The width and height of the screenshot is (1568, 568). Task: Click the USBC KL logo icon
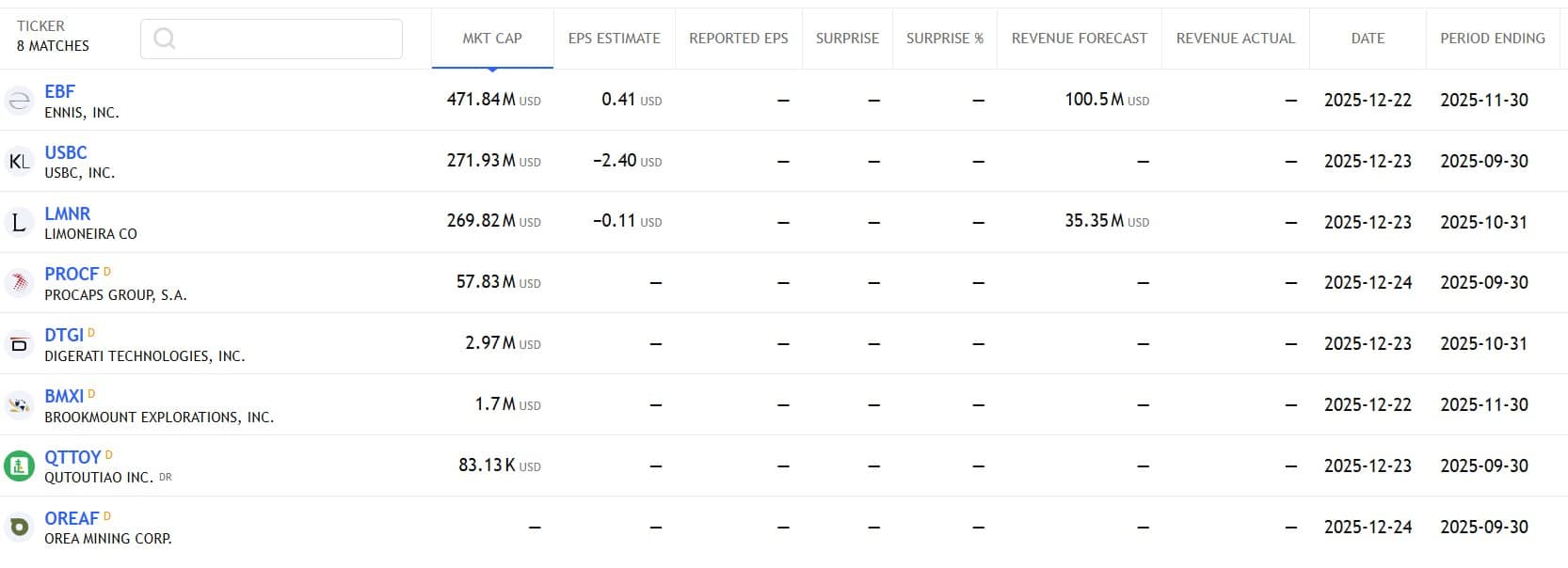click(x=19, y=162)
